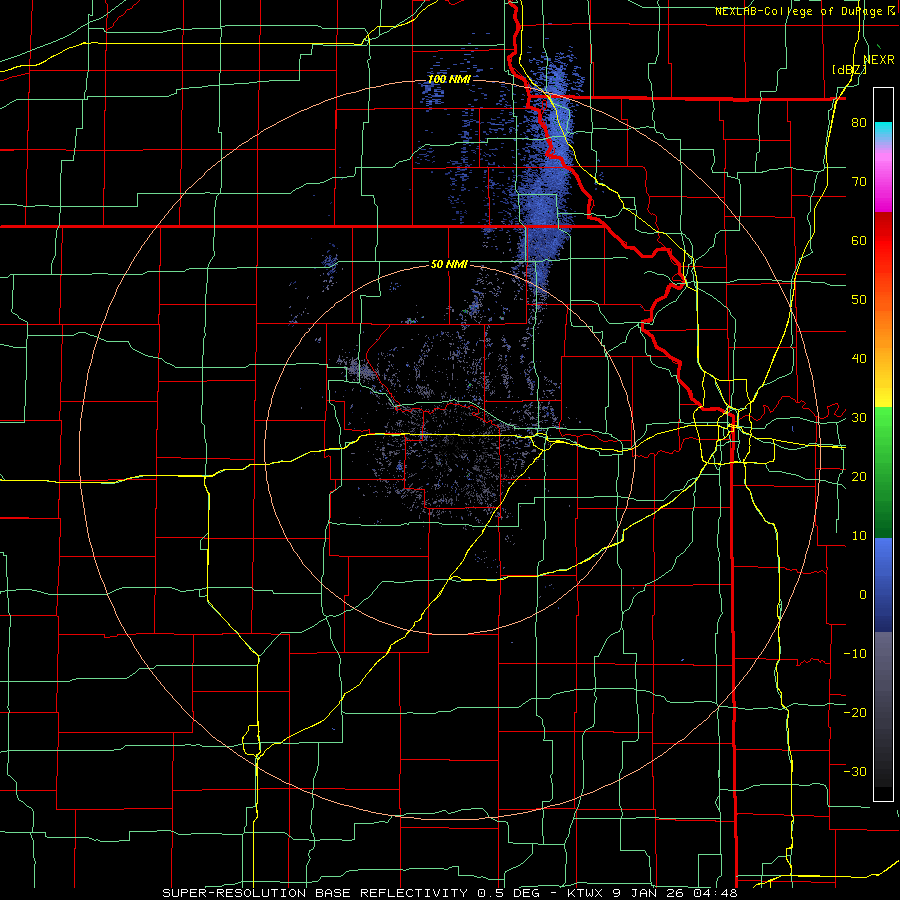Click the cyan band atop the color bar

tap(883, 129)
